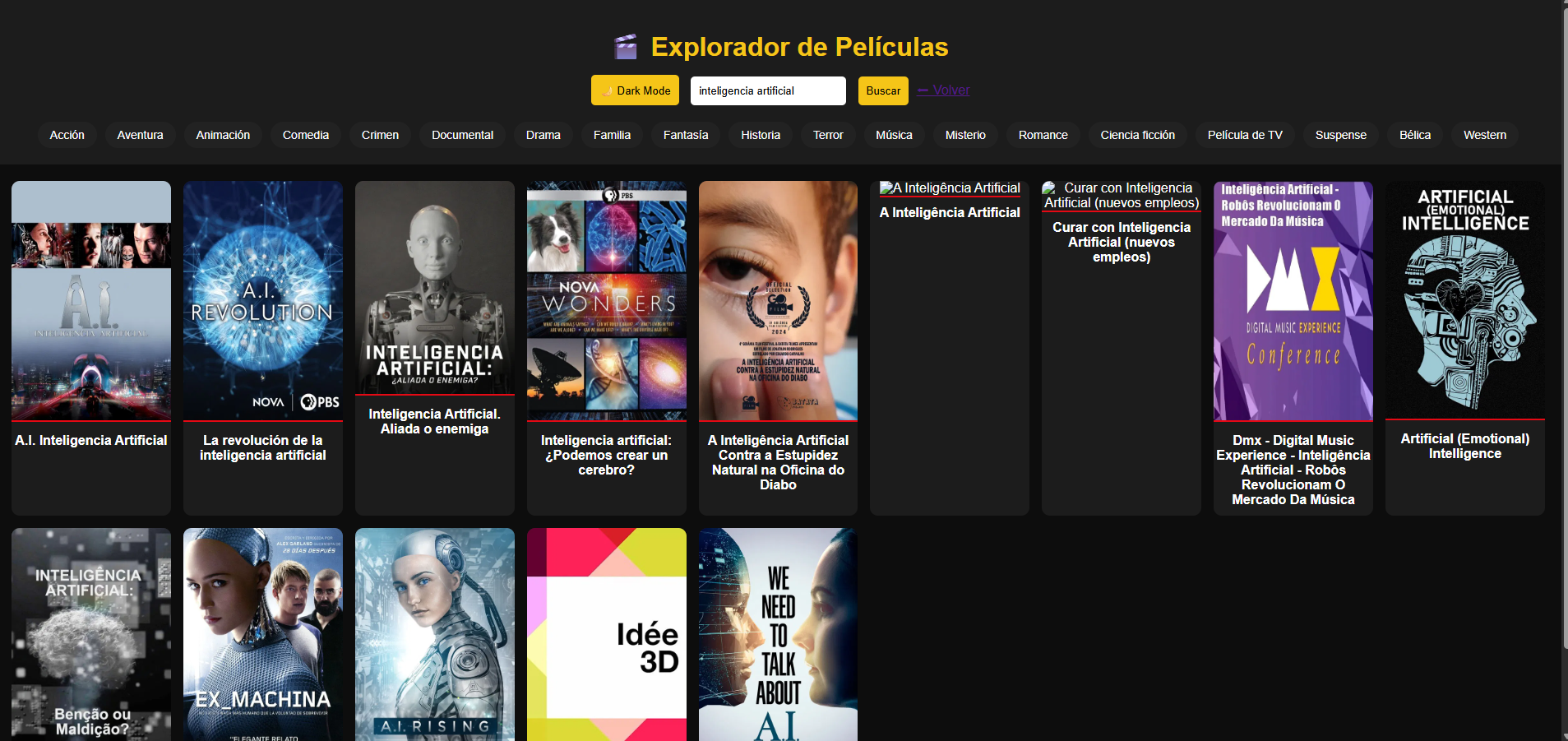The image size is (1568, 741).
Task: Select the Aventura genre chip
Action: coord(140,135)
